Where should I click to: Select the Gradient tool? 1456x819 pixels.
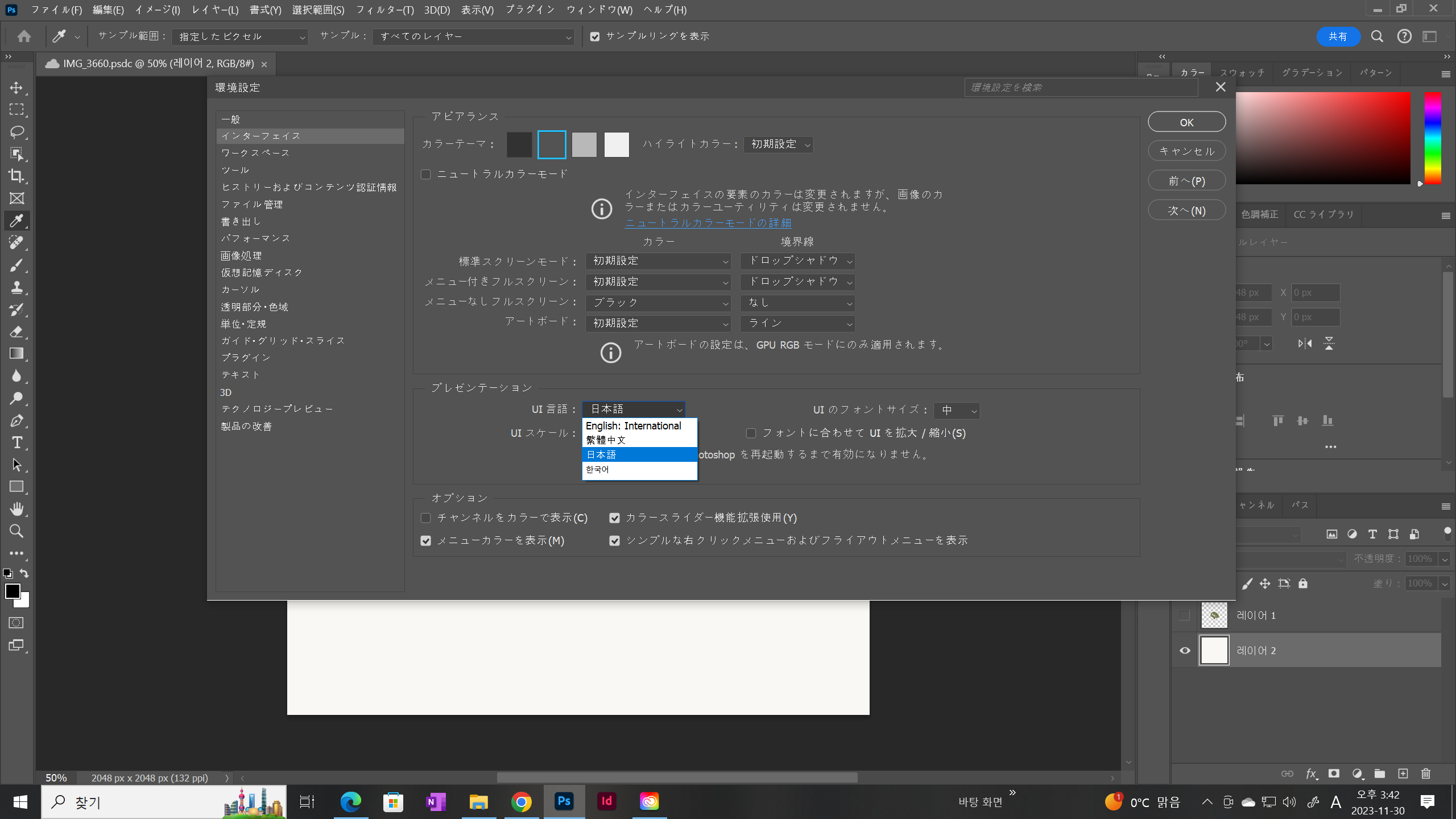click(x=16, y=354)
